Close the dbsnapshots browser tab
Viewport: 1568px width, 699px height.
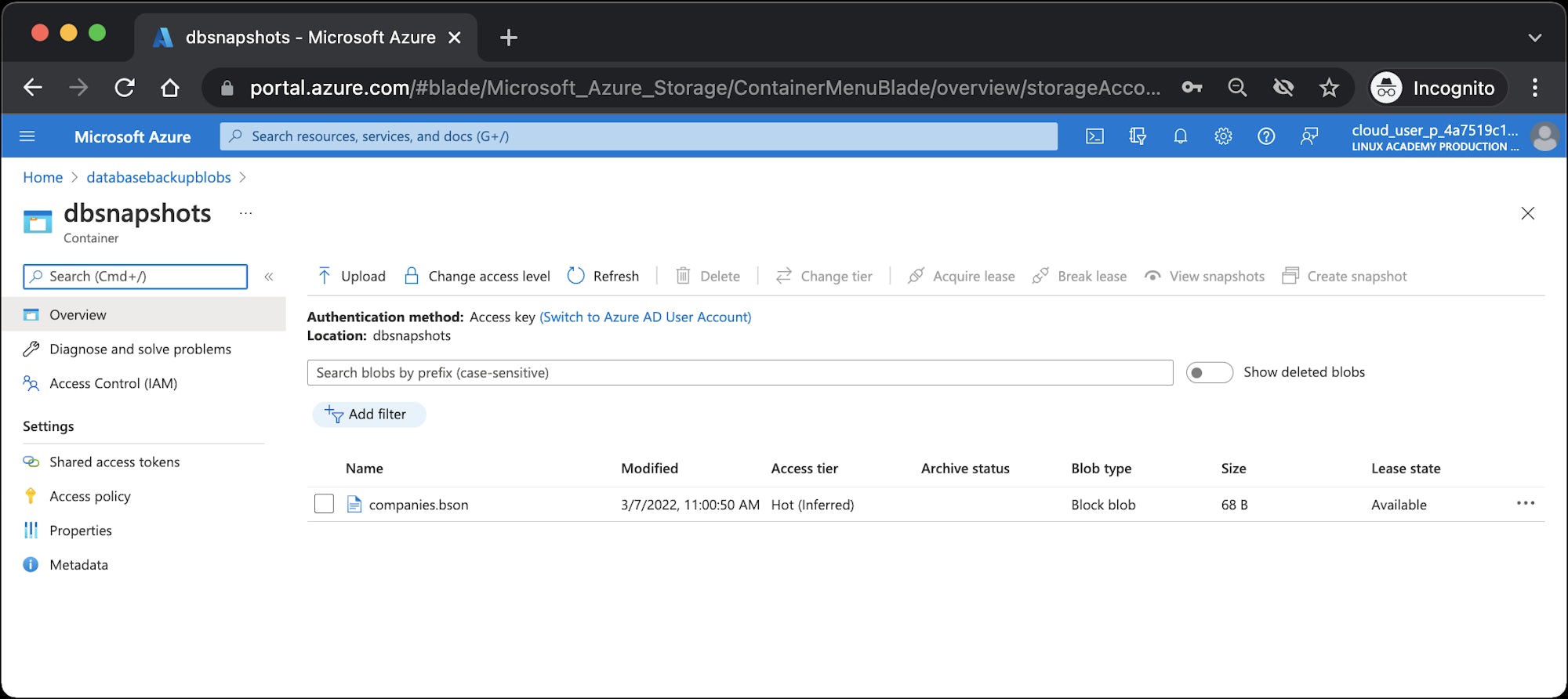click(454, 38)
